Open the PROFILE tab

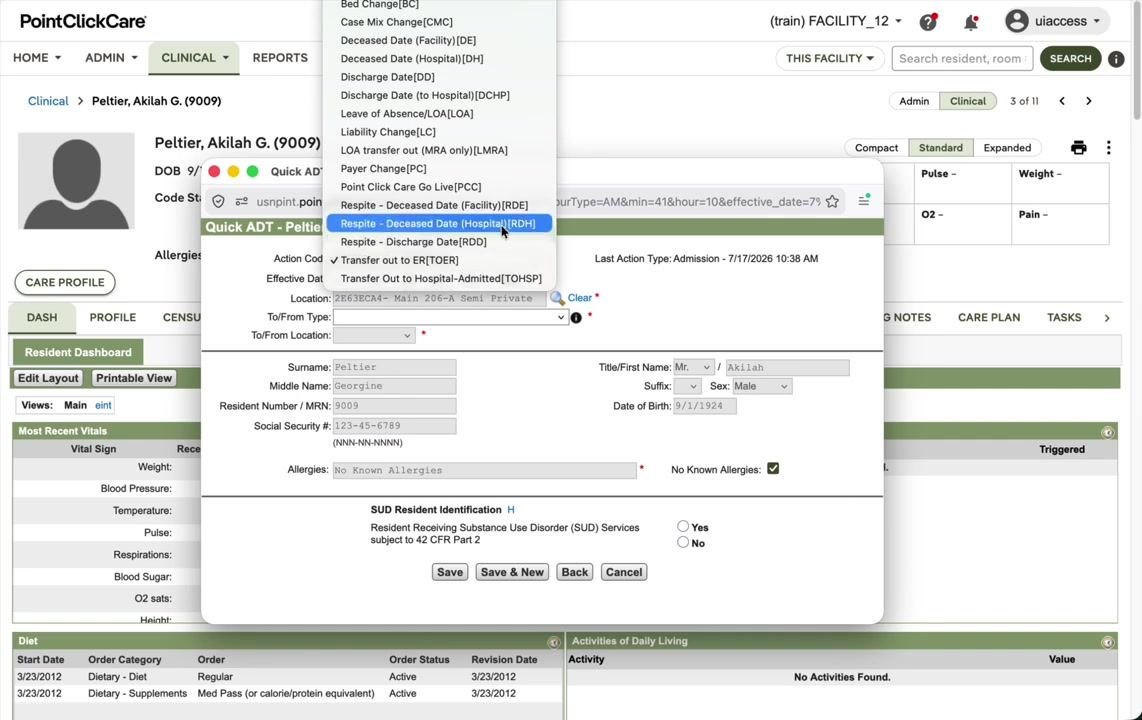click(113, 317)
